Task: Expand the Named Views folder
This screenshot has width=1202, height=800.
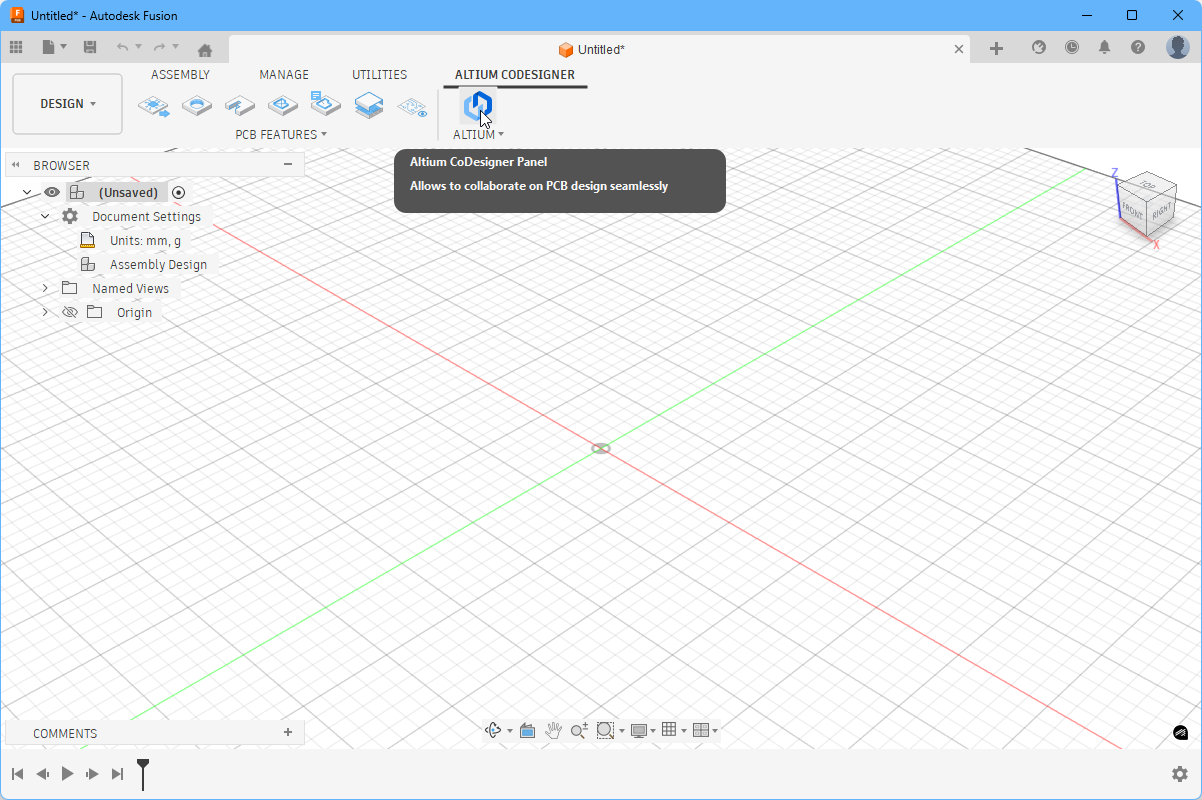Action: (x=44, y=288)
